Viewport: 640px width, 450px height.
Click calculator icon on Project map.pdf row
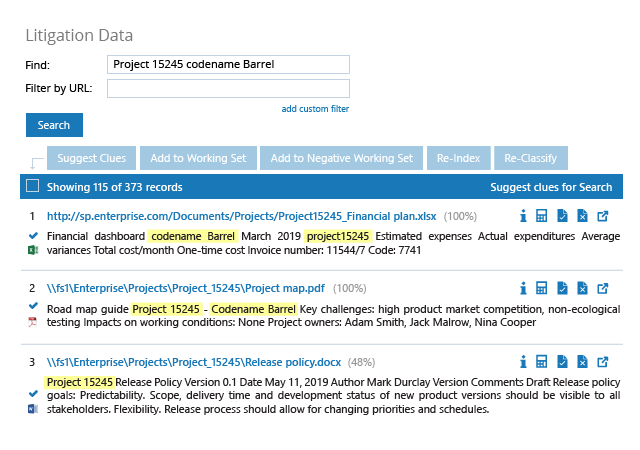point(542,288)
